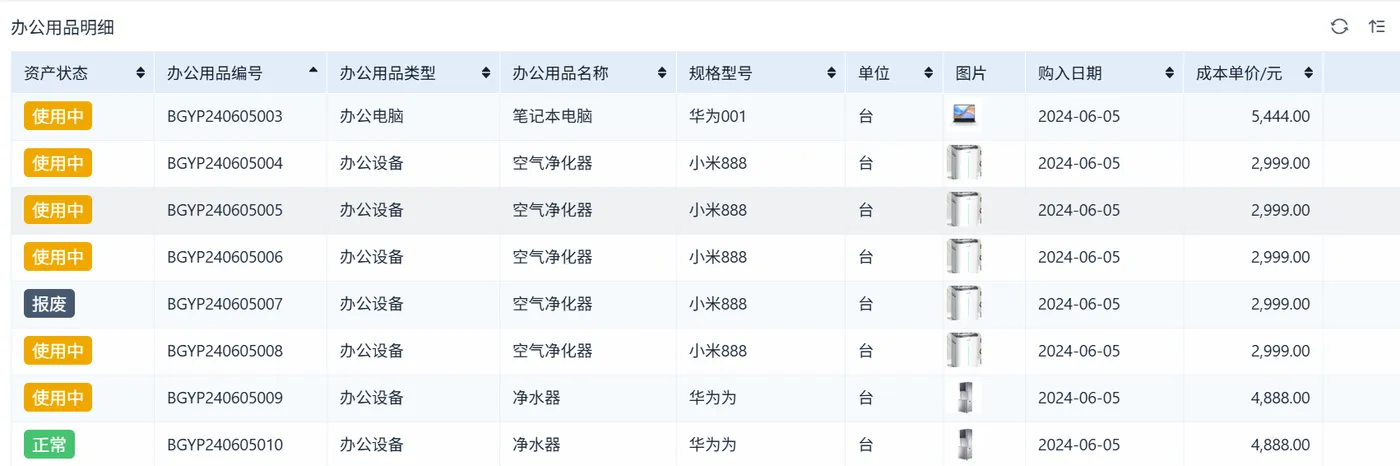Viewport: 1400px width, 466px height.
Task: Open air purifier thumbnail in row BGYP240605004
Action: [964, 162]
